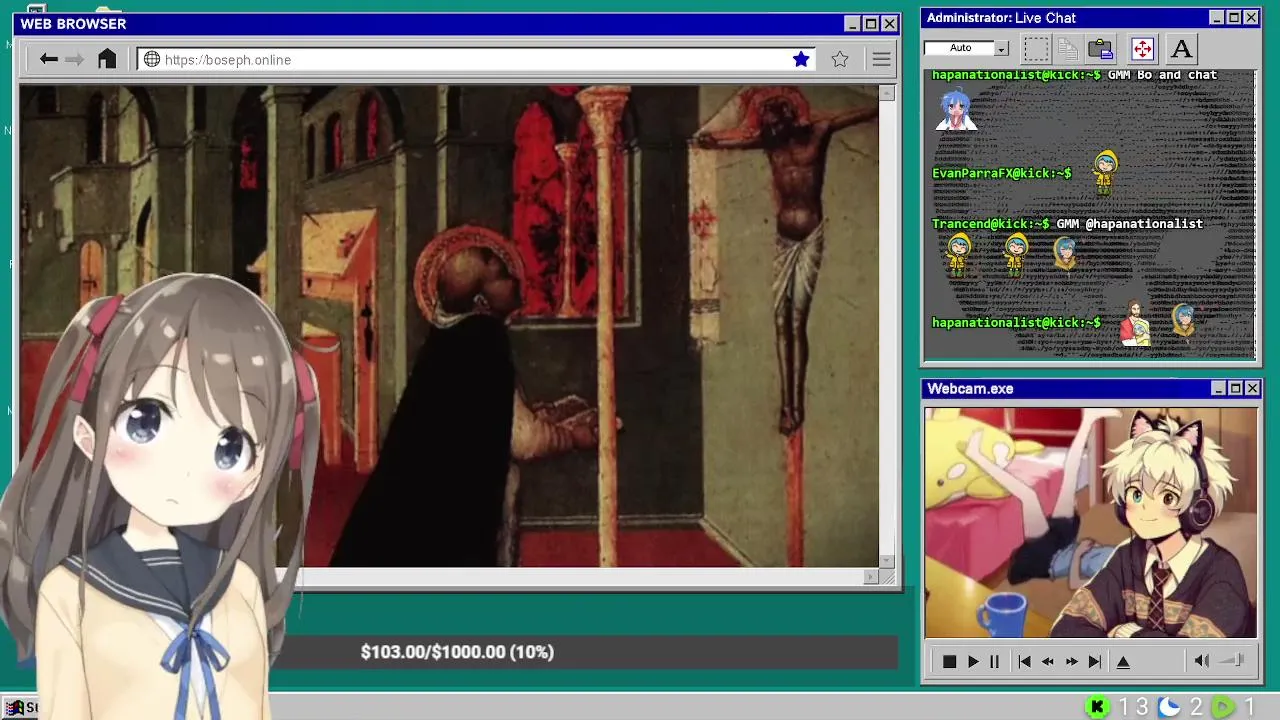This screenshot has width=1280, height=720.
Task: Click the Administrator: Live Chat title text
Action: coord(1001,18)
